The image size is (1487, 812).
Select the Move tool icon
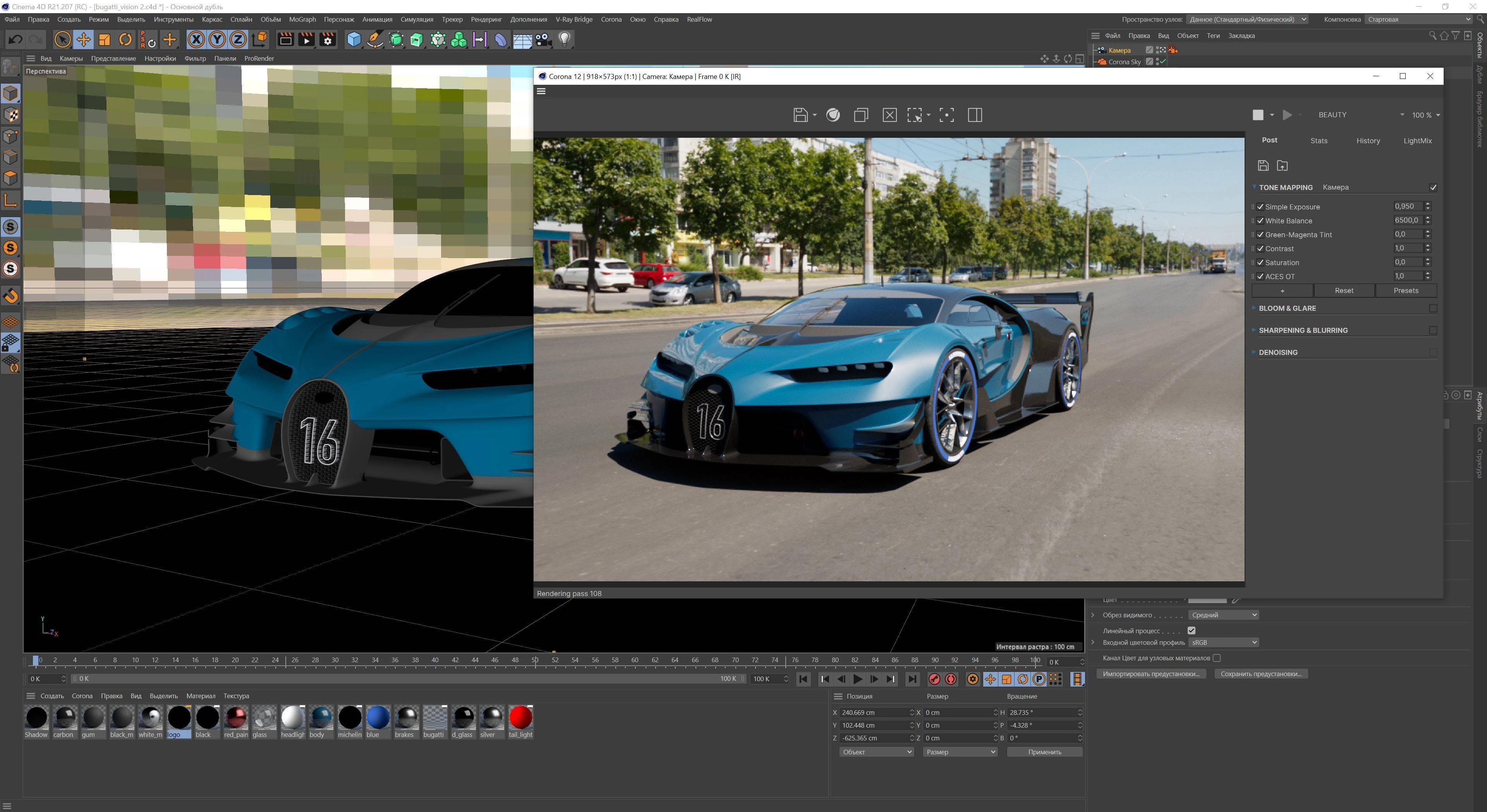coord(83,39)
